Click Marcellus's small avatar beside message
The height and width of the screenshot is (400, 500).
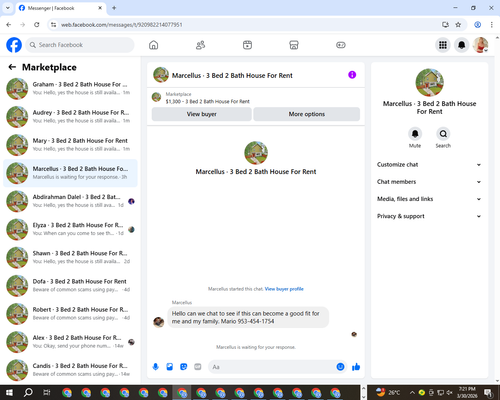(159, 322)
